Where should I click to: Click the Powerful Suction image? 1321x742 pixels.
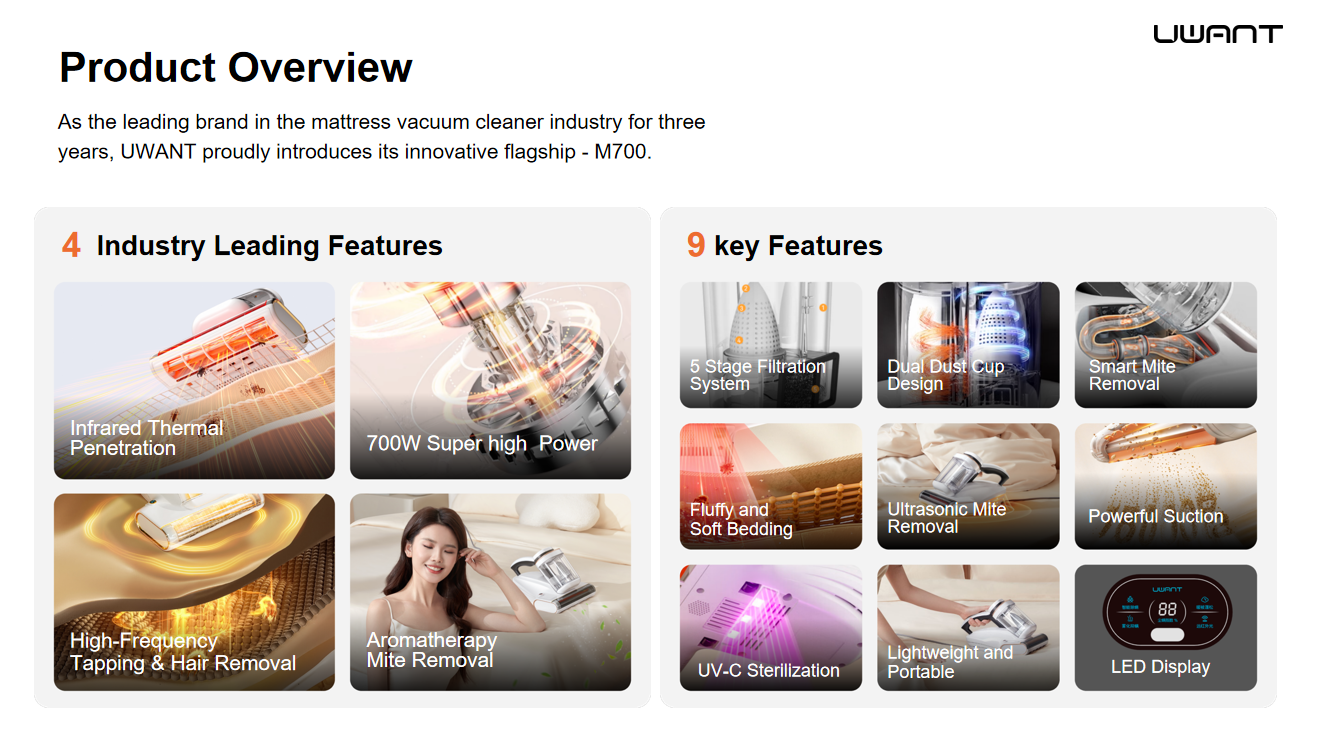pos(1165,486)
